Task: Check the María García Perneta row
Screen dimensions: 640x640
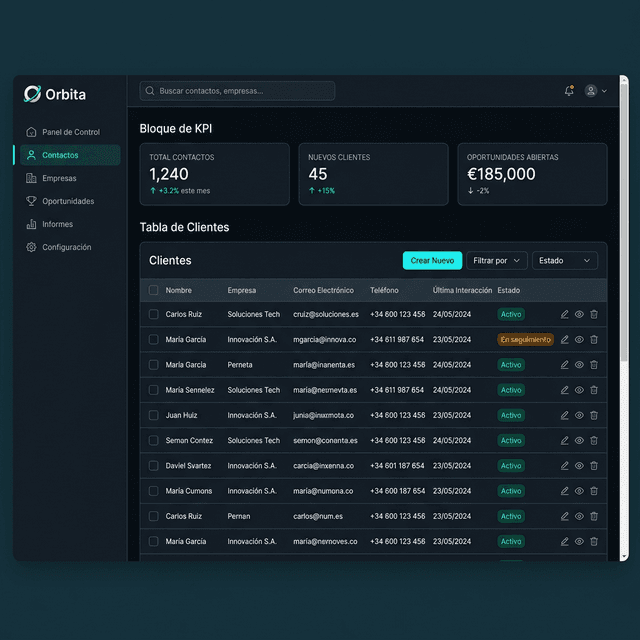Action: pyautogui.click(x=153, y=365)
